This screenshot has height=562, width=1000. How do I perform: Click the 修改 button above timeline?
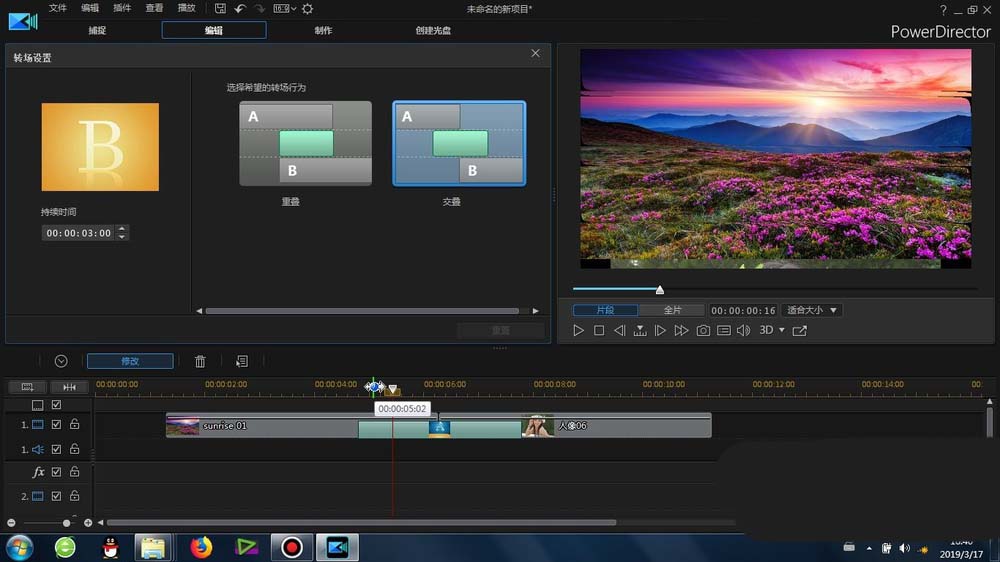coord(130,361)
